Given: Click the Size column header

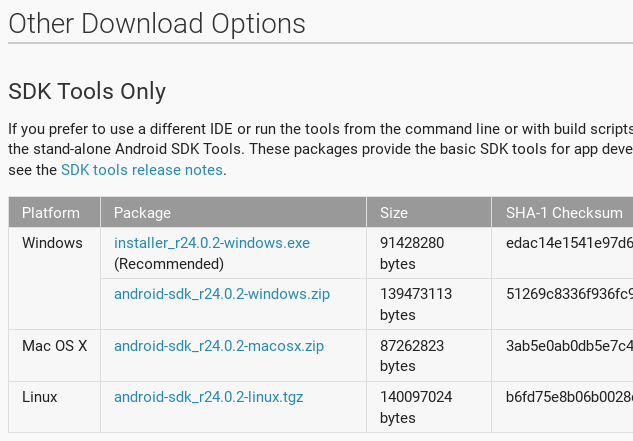Looking at the screenshot, I should 393,213.
